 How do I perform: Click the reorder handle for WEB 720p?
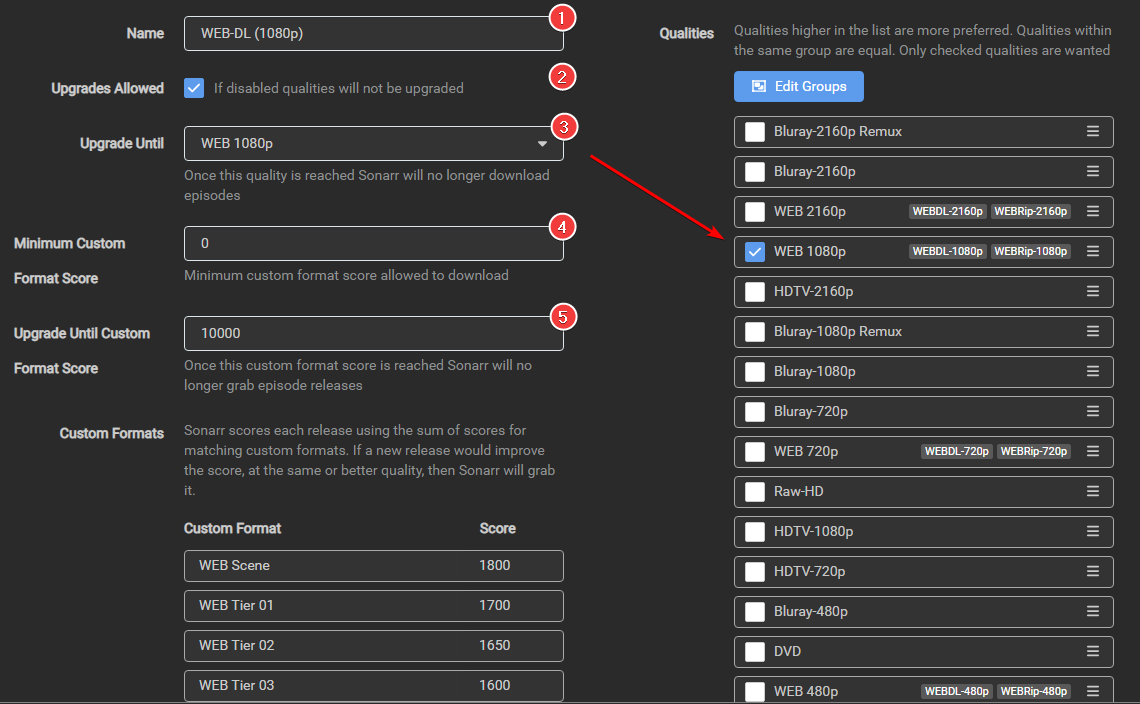click(x=1093, y=452)
